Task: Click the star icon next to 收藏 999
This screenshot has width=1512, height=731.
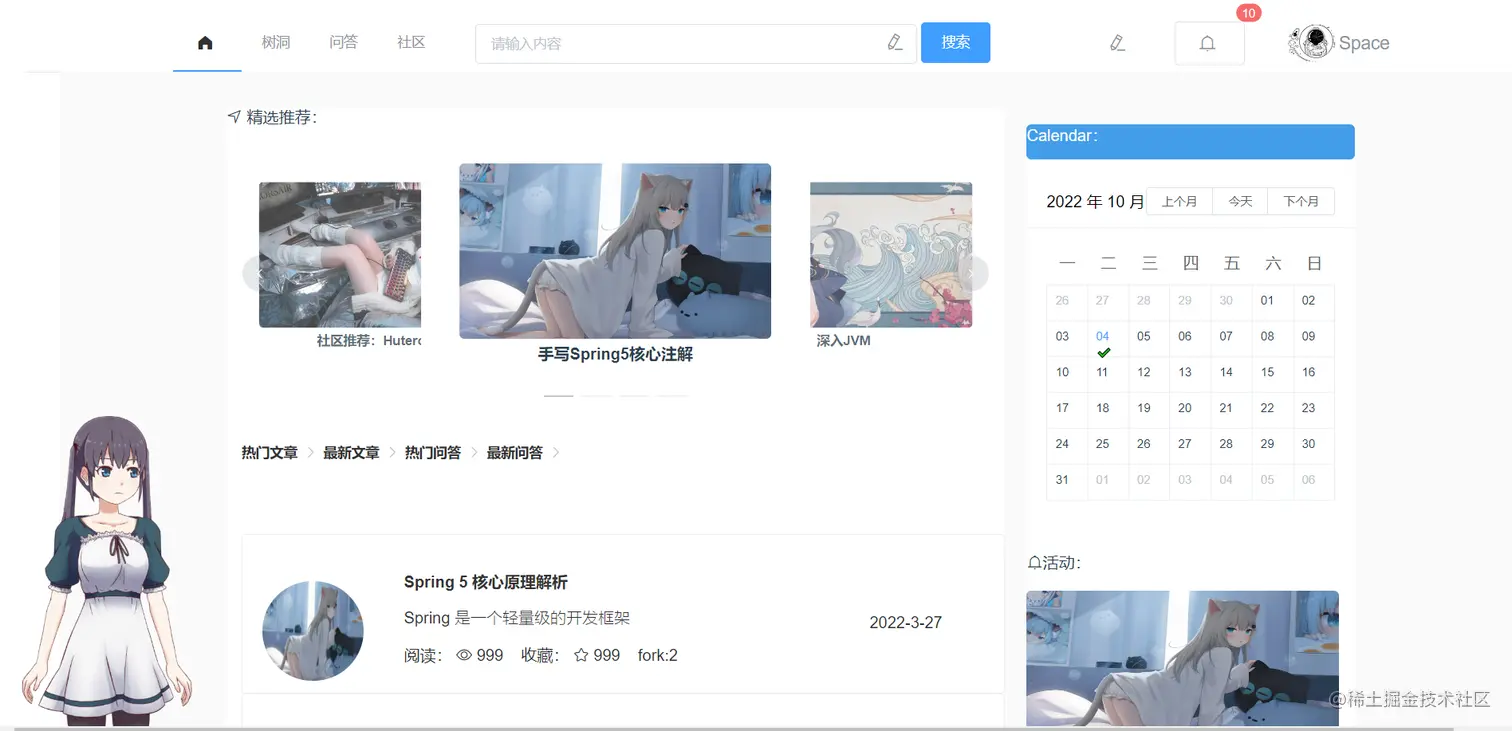Action: pyautogui.click(x=581, y=655)
